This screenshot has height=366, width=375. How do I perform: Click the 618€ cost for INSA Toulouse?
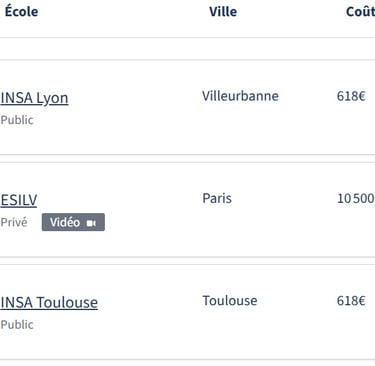tap(351, 301)
